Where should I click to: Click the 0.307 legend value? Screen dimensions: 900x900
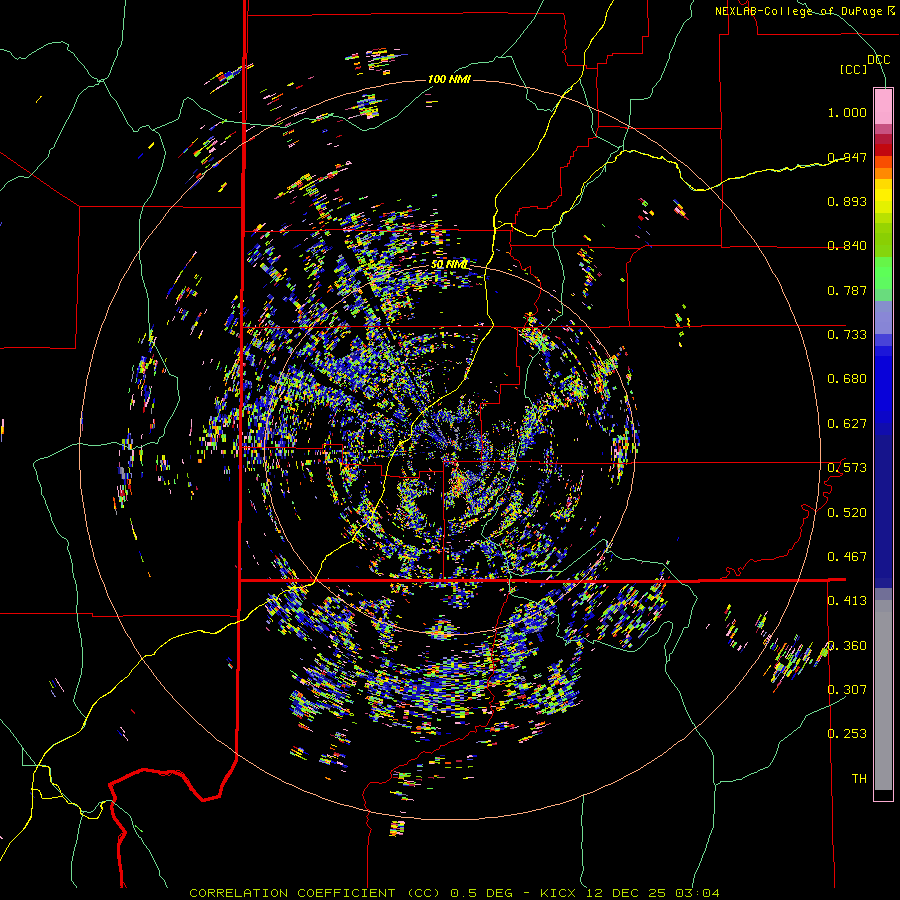pos(847,690)
